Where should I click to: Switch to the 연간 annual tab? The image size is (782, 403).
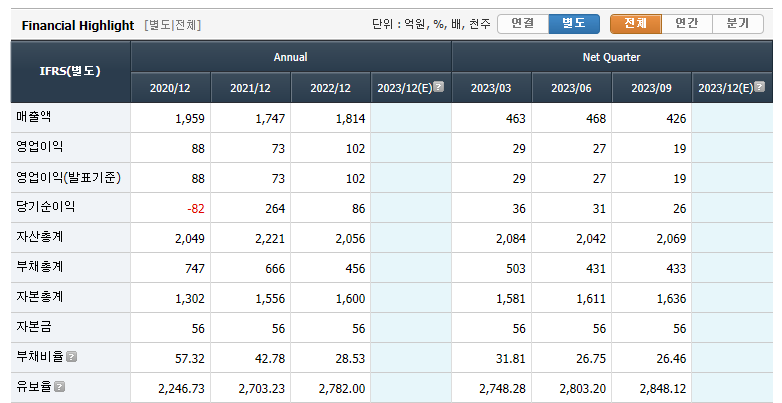click(687, 23)
